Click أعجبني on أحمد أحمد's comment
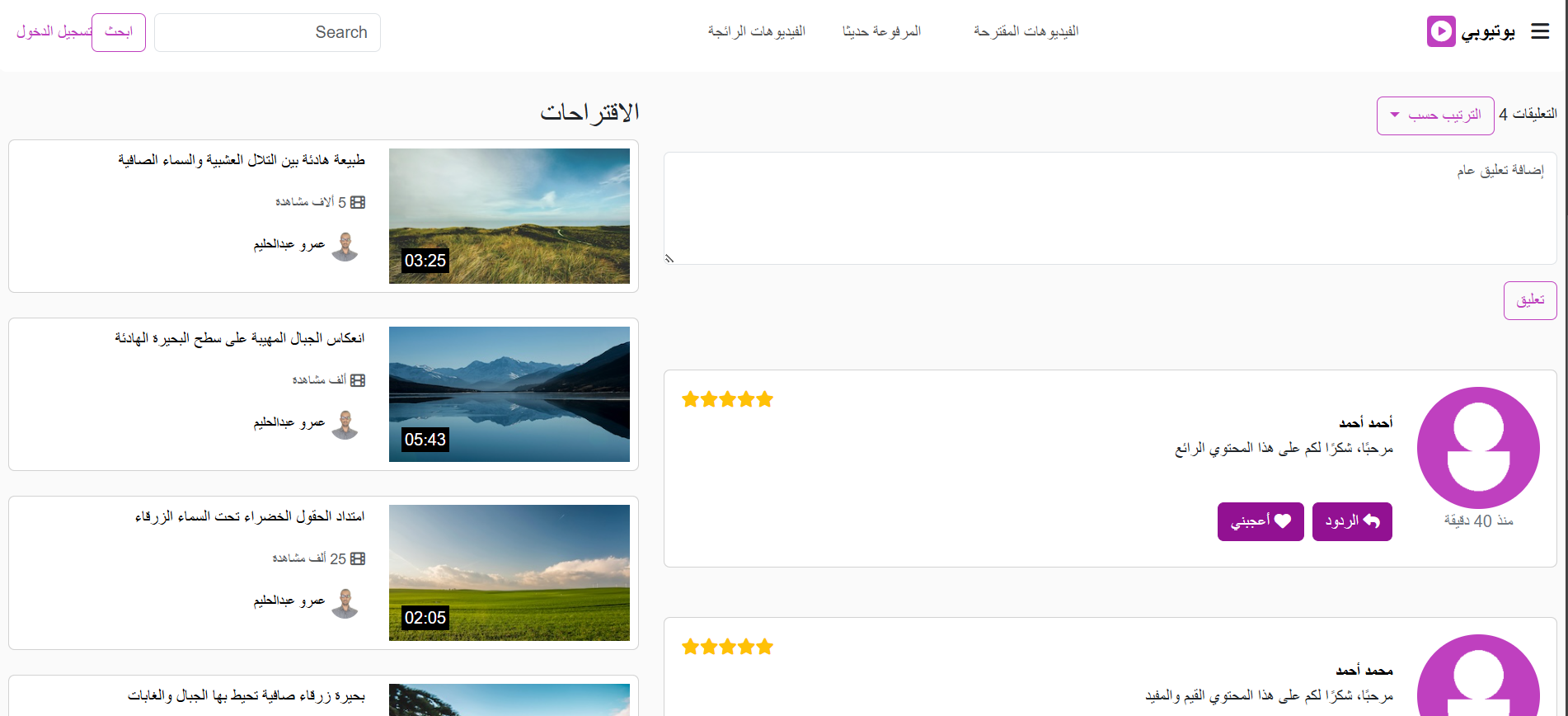The image size is (1568, 716). (x=1261, y=521)
